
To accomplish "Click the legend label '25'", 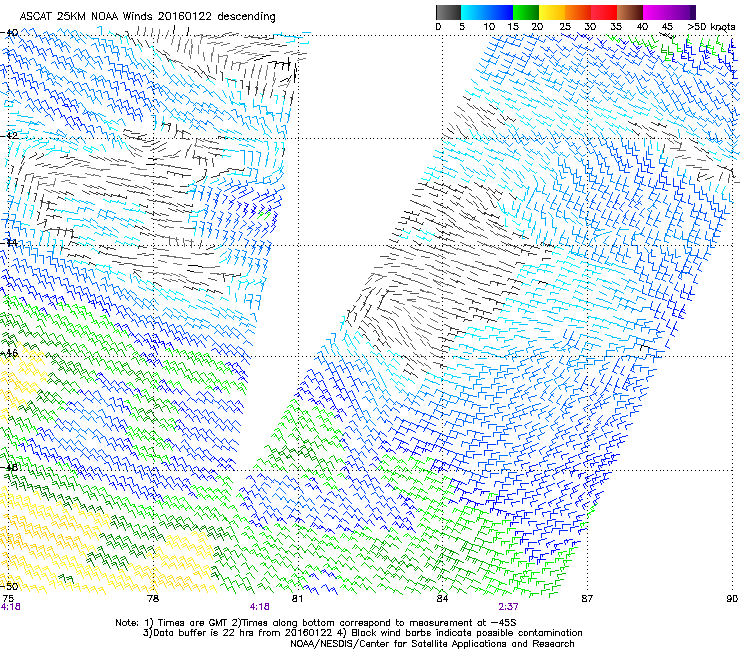I will [565, 27].
